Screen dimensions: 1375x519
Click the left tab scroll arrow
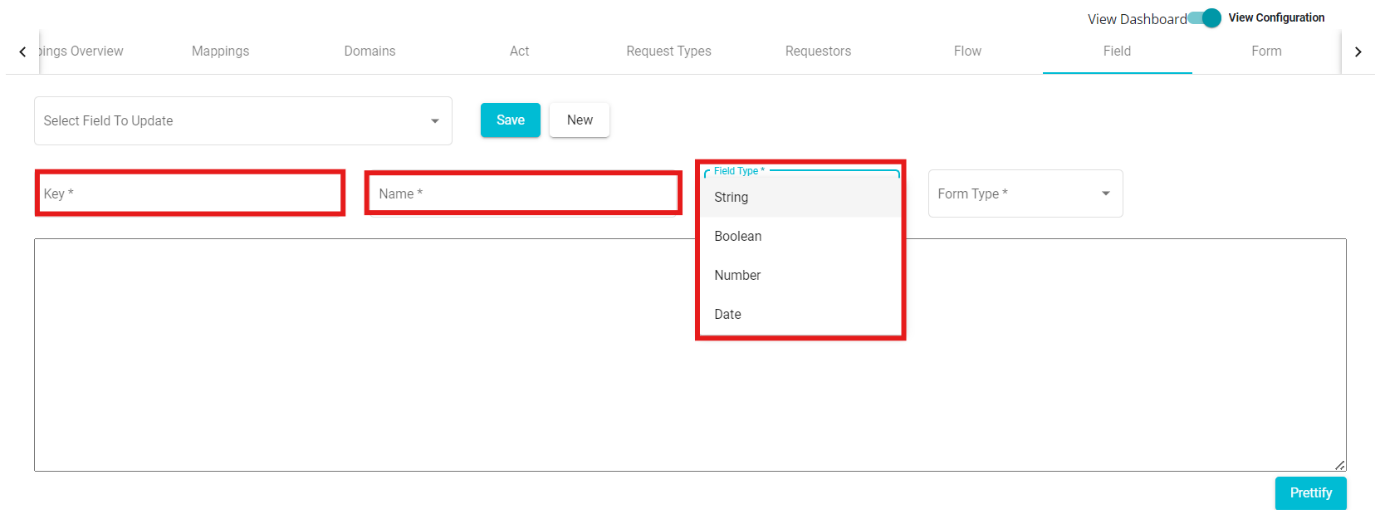[23, 52]
